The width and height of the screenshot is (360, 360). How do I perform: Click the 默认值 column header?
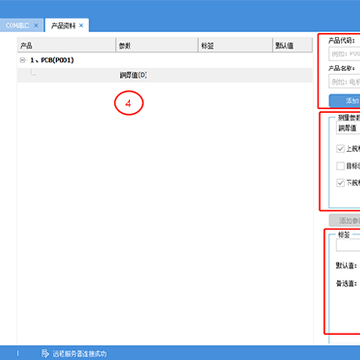pyautogui.click(x=292, y=45)
